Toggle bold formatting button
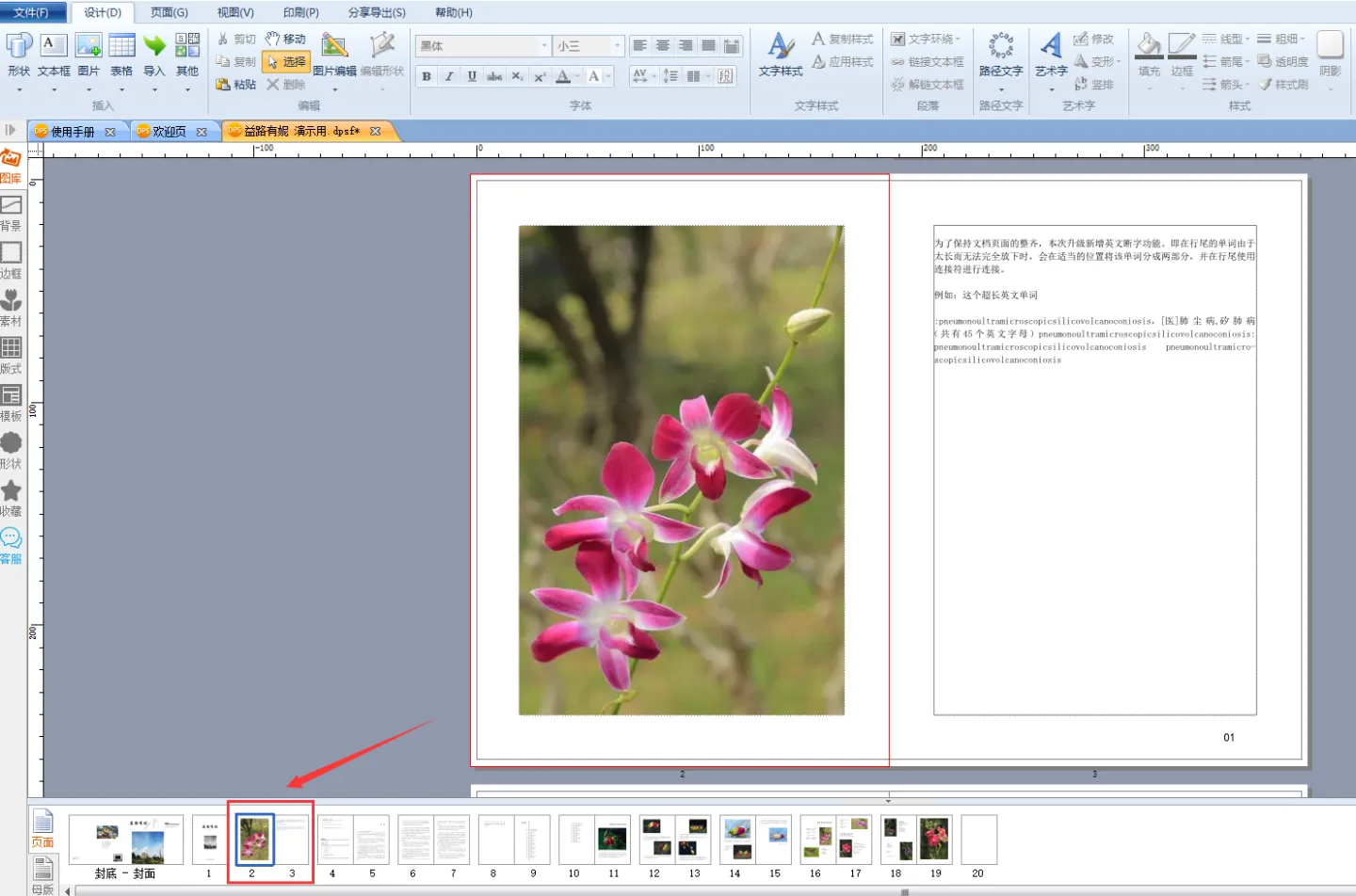 [x=427, y=76]
